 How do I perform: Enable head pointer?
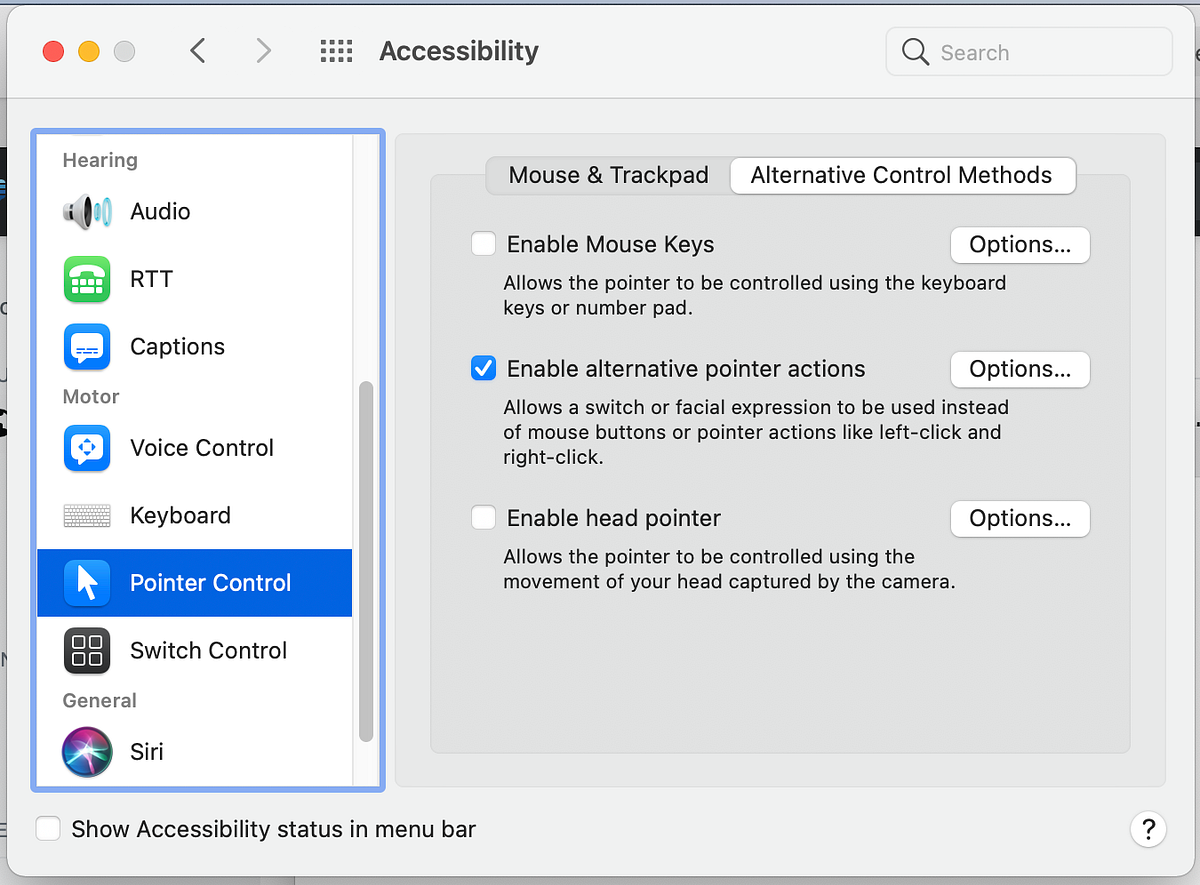(483, 517)
